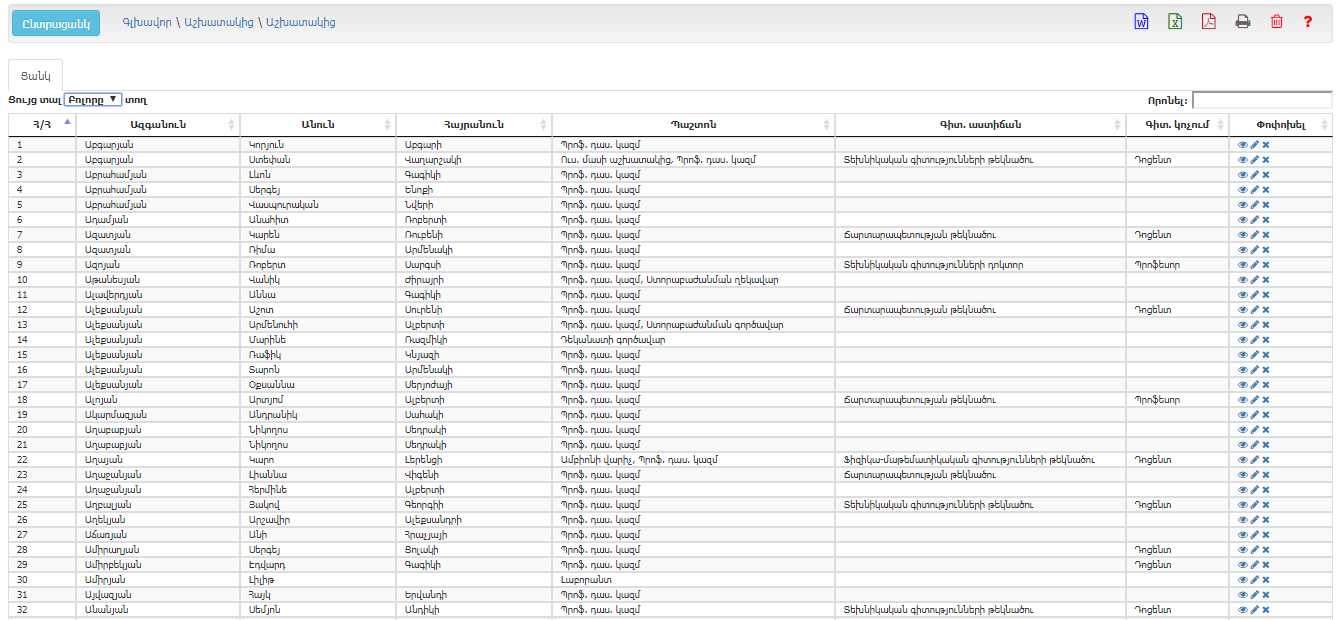The width and height of the screenshot is (1338, 620).
Task: Sort by the Հ/Հ number column
Action: 41,124
